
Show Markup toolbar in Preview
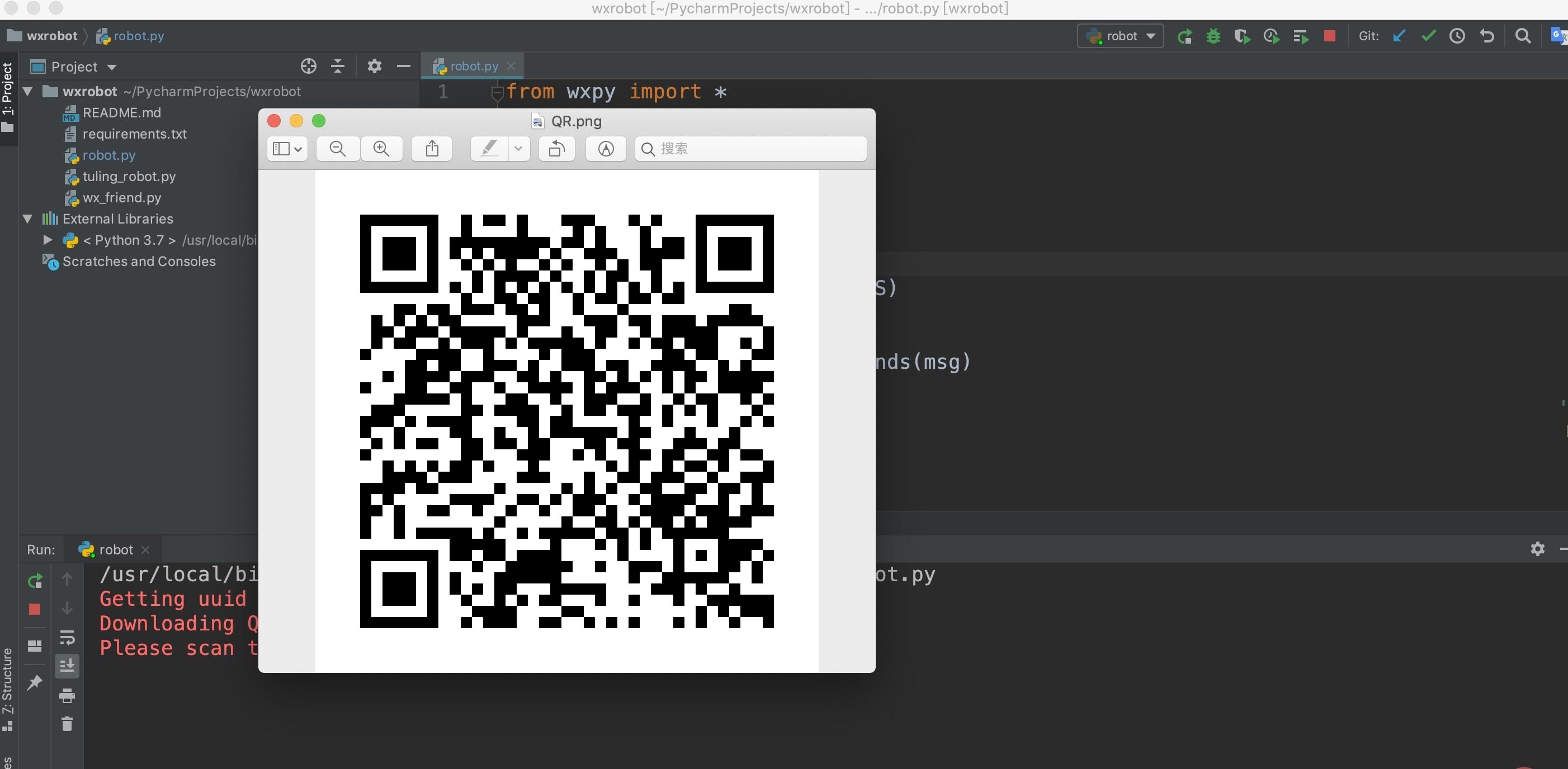point(606,149)
